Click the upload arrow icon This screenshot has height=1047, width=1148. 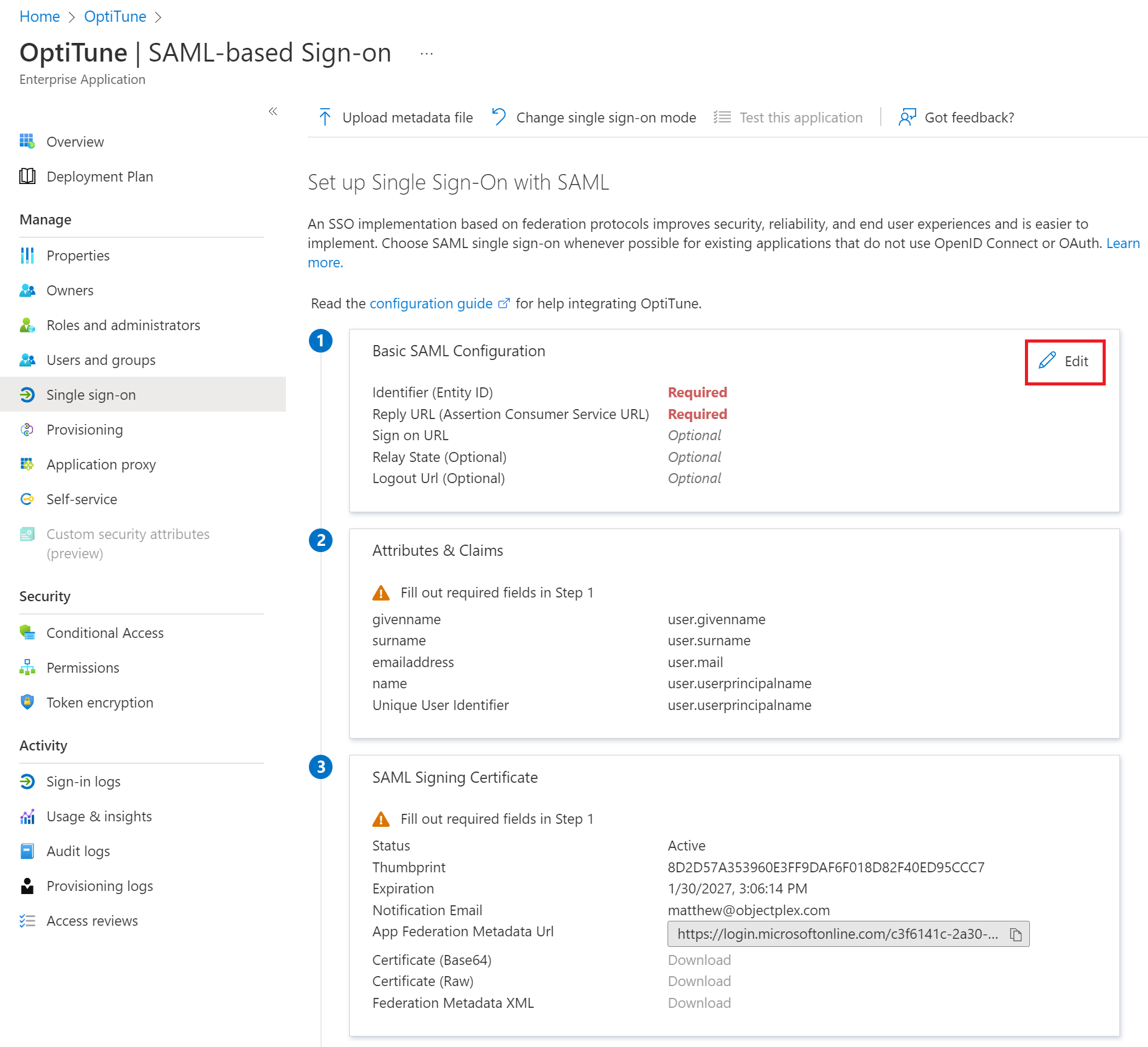click(x=324, y=117)
